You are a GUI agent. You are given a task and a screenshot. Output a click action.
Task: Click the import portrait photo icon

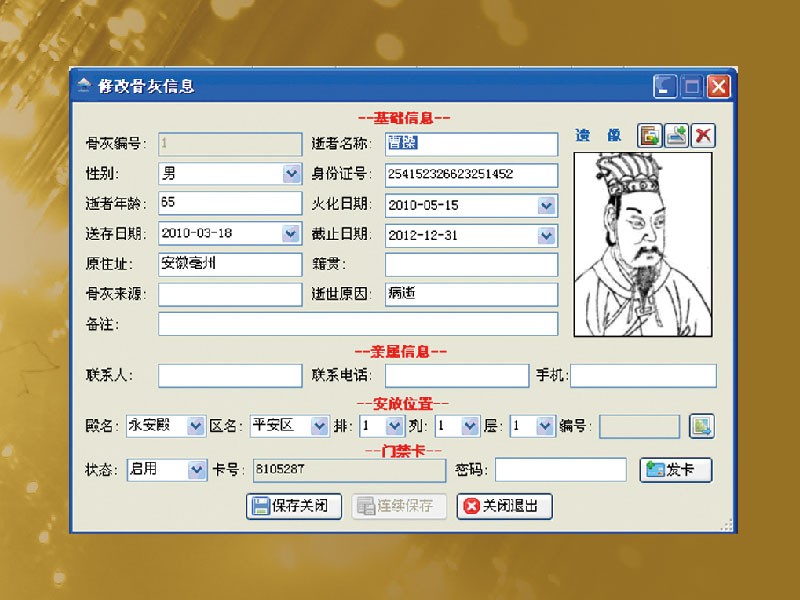(677, 136)
